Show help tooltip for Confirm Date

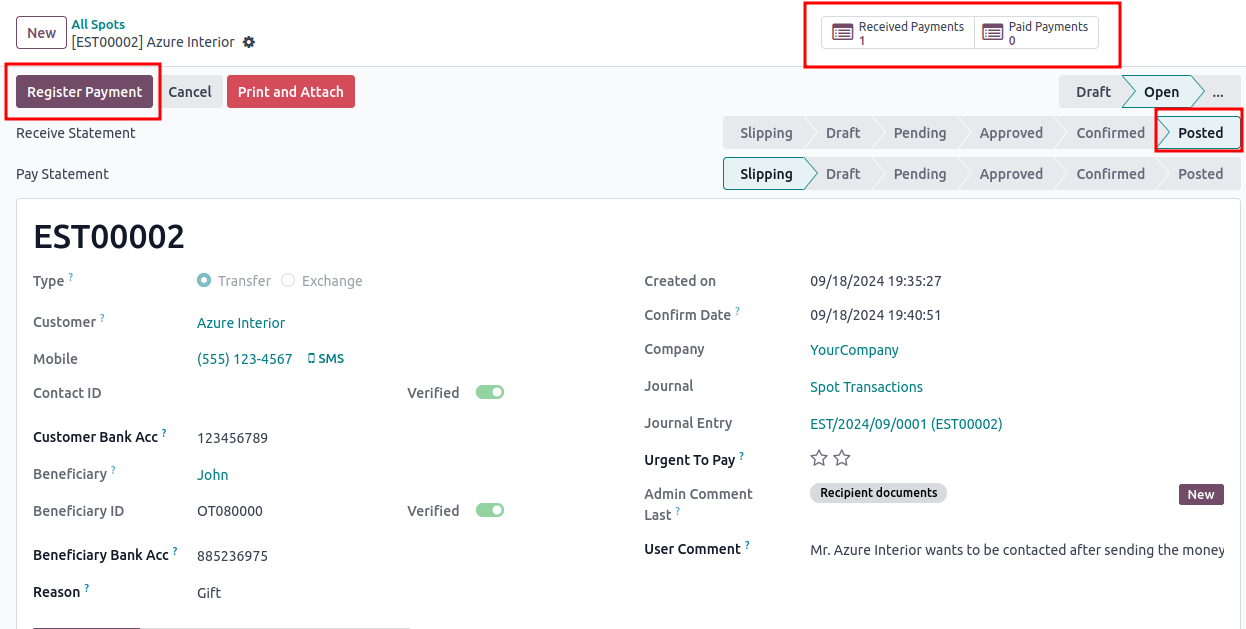738,311
